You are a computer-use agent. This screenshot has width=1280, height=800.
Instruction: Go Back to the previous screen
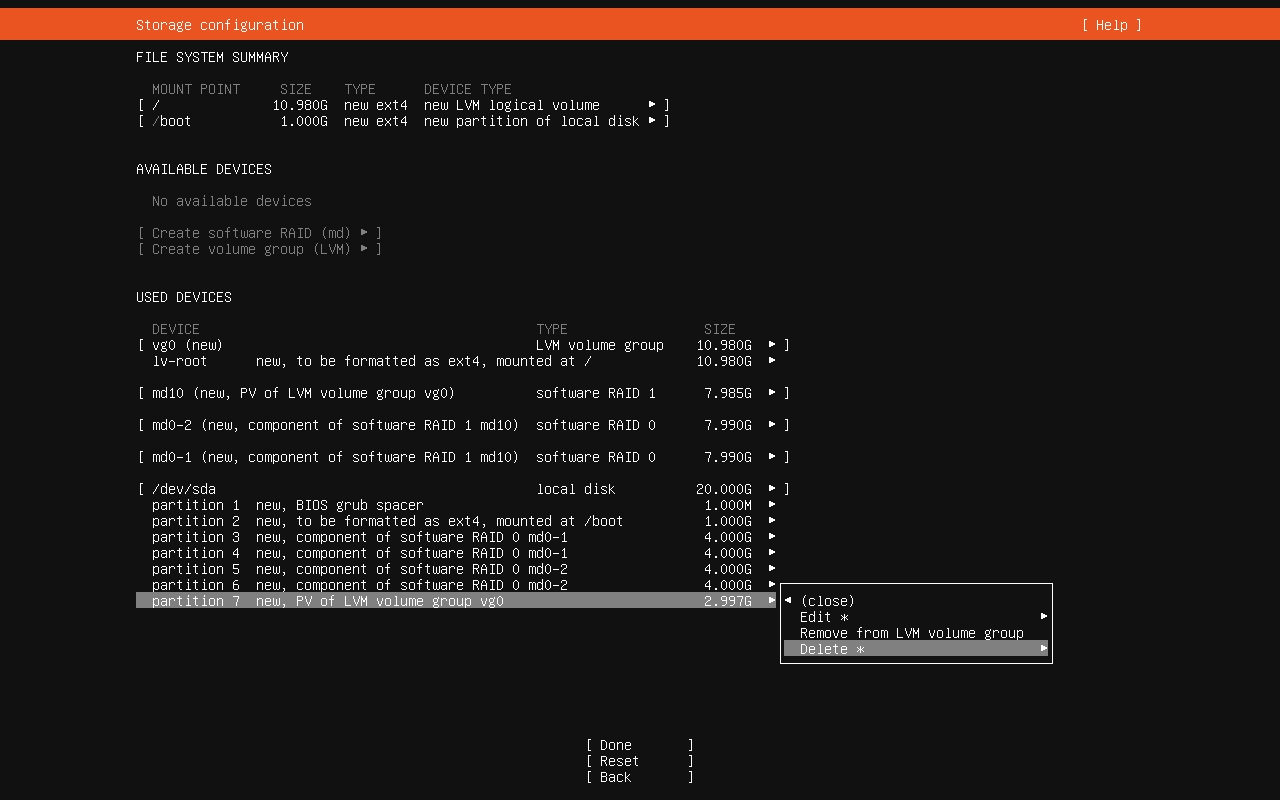[x=639, y=777]
